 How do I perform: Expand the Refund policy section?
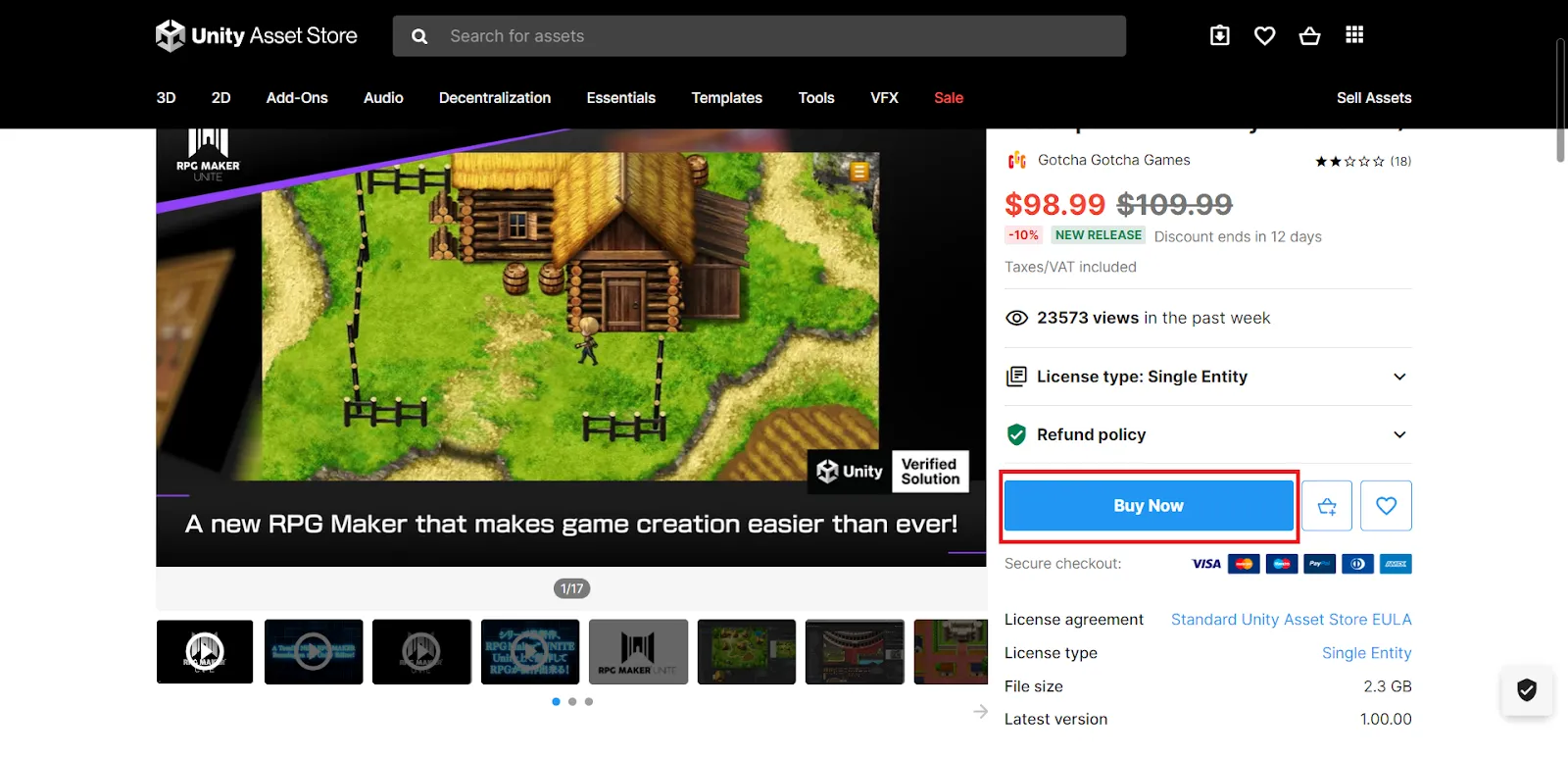pos(1207,434)
